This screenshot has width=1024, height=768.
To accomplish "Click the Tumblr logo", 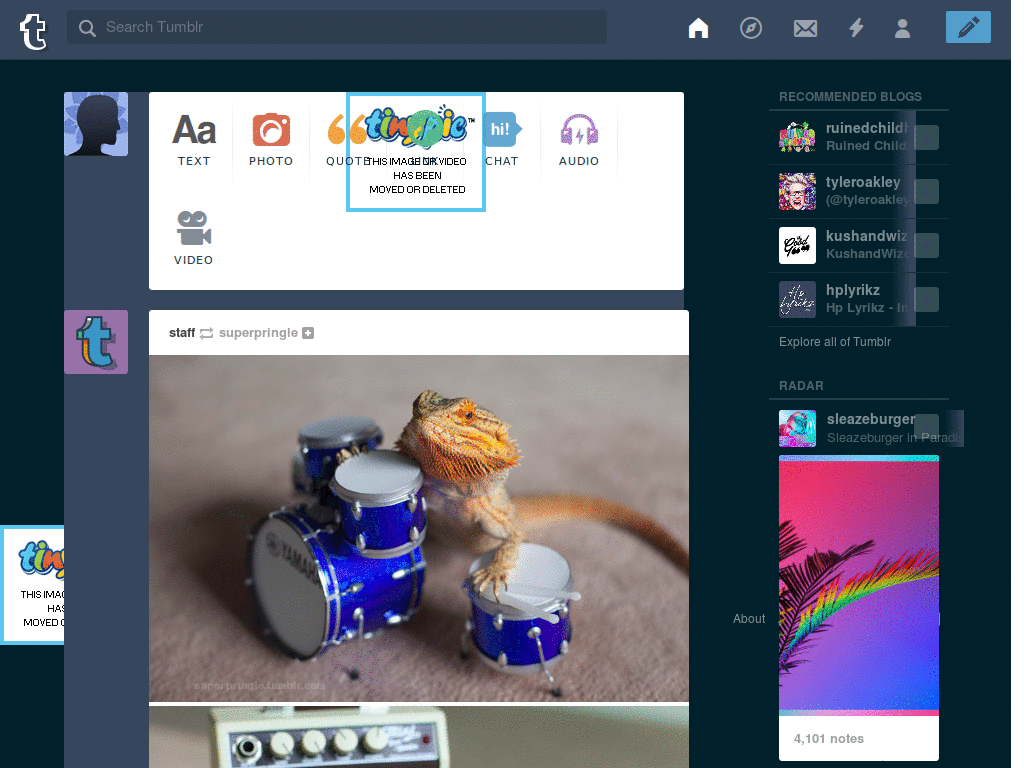I will tap(33, 31).
